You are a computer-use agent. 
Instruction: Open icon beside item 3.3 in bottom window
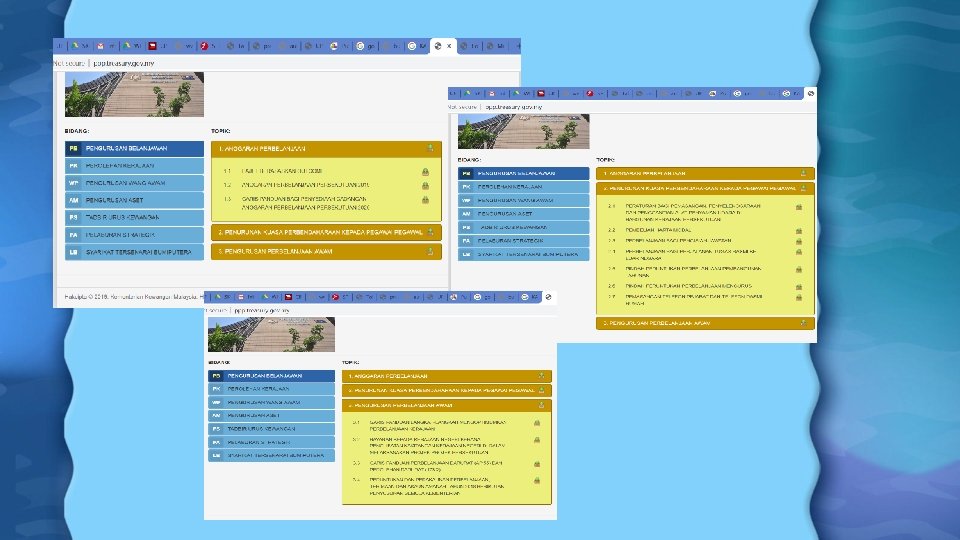coord(536,464)
